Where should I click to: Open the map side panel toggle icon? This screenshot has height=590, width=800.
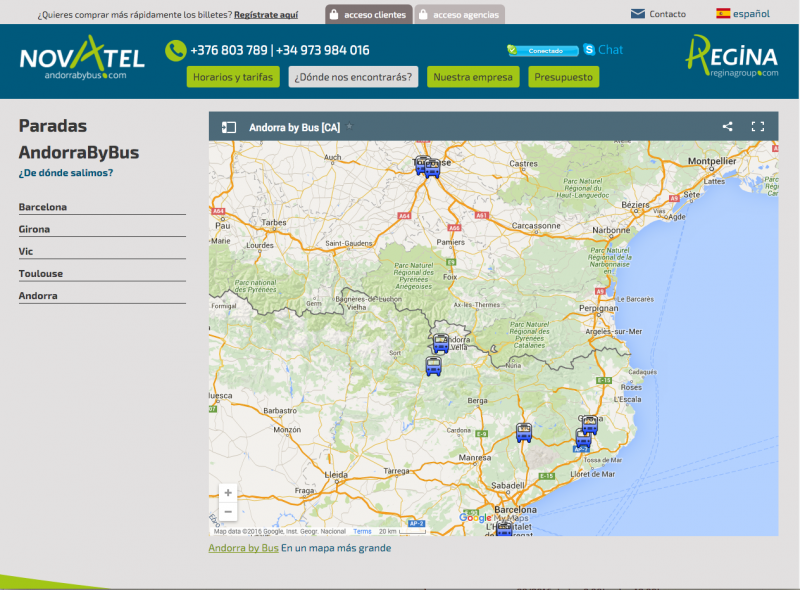(228, 127)
